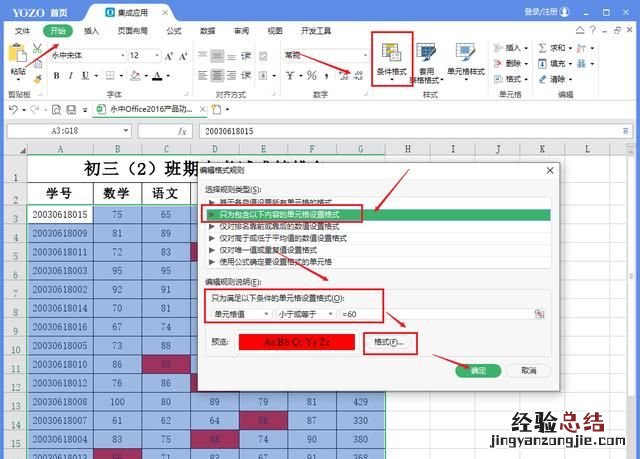The image size is (640, 459).
Task: Click the undo arrow in quick toolbar
Action: click(x=13, y=109)
